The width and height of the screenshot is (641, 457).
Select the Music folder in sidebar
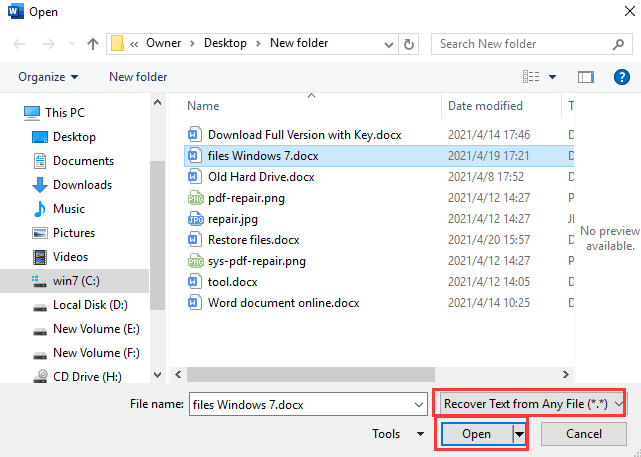68,209
